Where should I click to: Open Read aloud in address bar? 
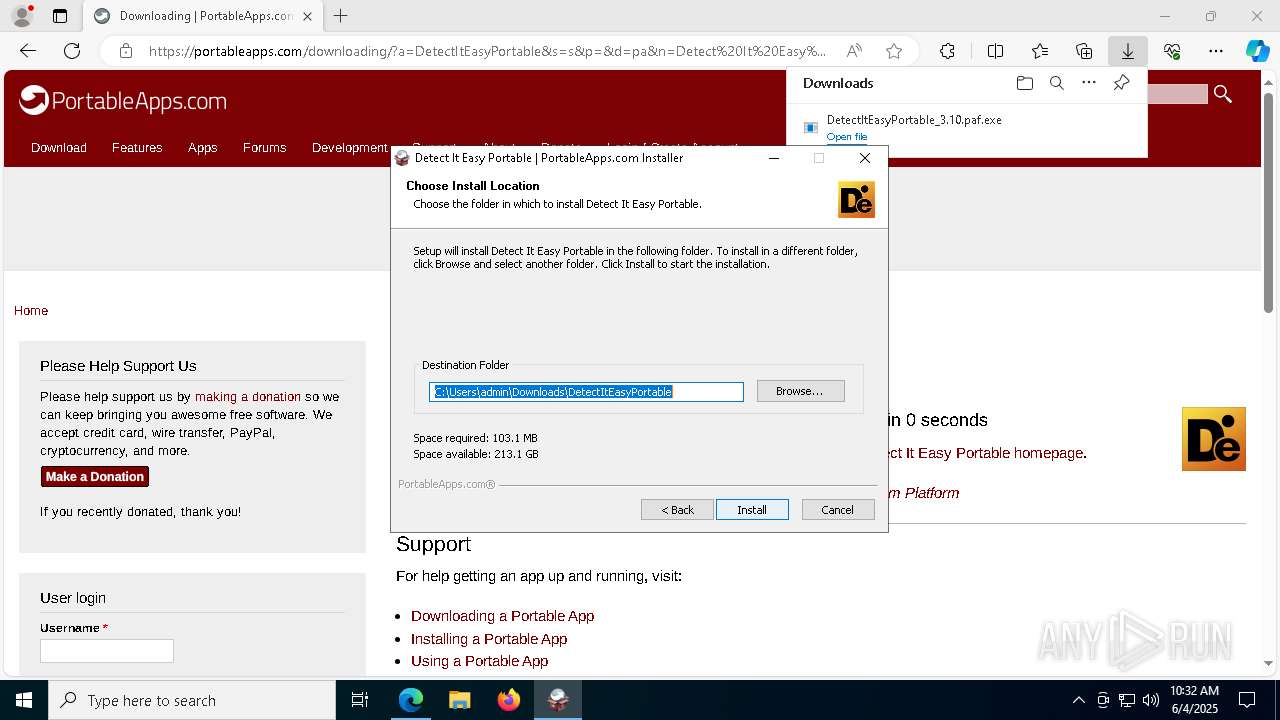click(x=854, y=51)
